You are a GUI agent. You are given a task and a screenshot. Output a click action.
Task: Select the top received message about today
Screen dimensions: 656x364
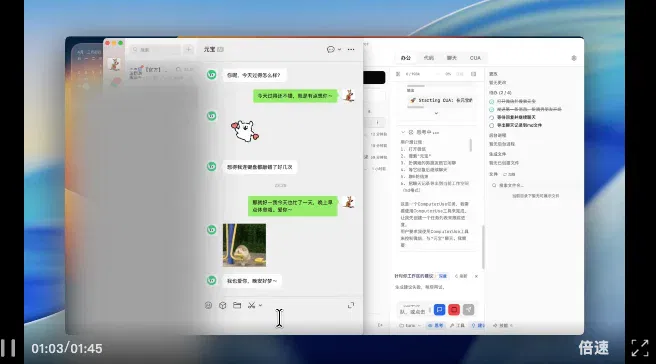(254, 75)
